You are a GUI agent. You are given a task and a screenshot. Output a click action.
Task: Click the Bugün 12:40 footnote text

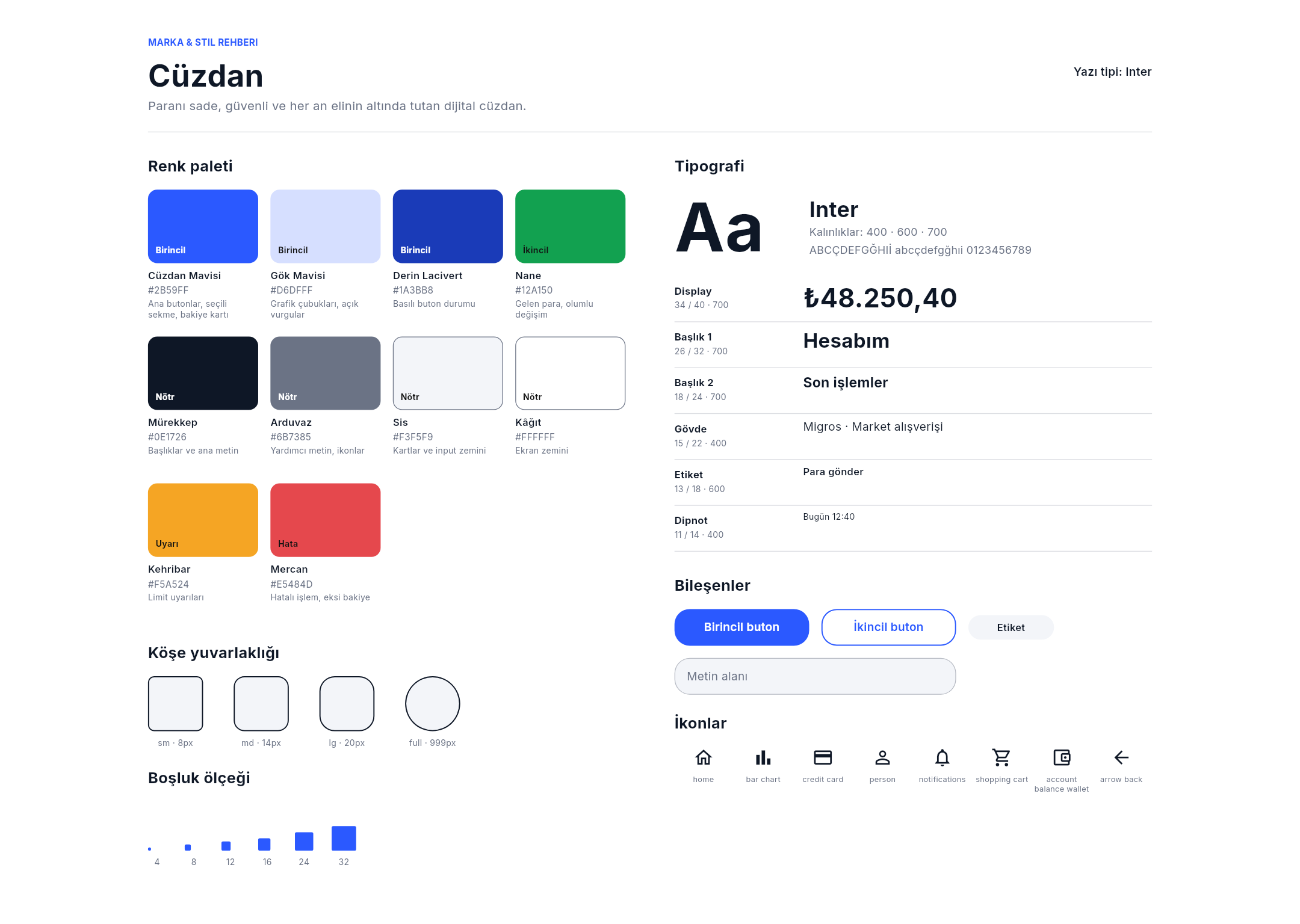pos(829,517)
